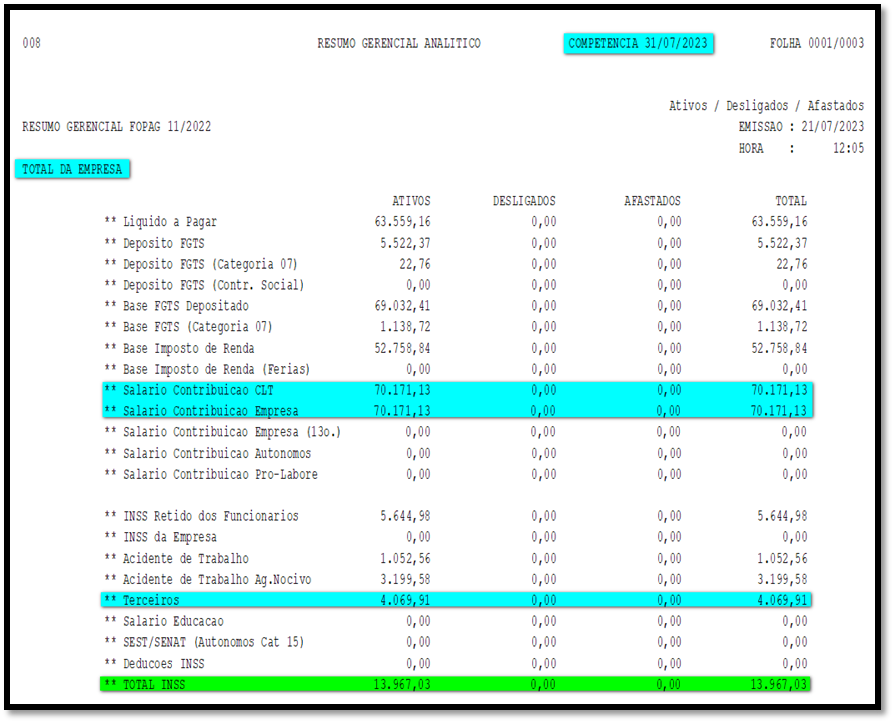
Task: Select the Salario Contribuicao CLT highlighted label
Action: coord(198,391)
